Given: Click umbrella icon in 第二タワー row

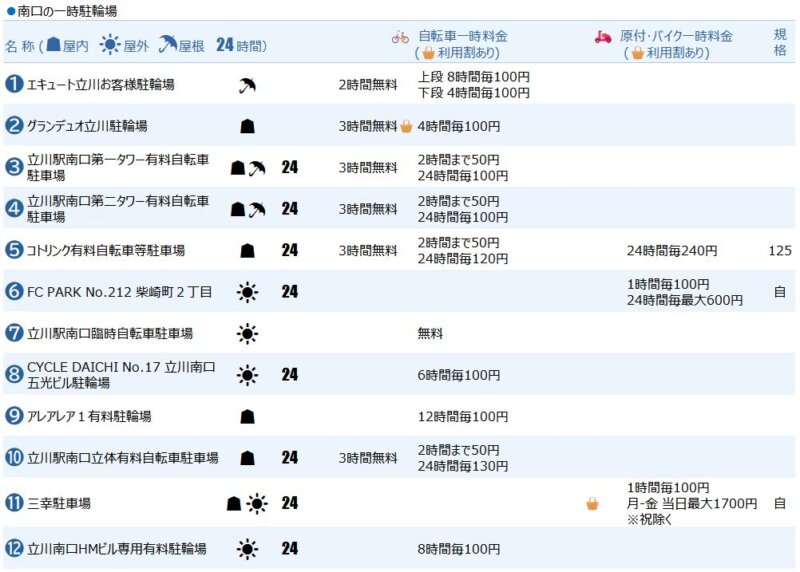Looking at the screenshot, I should 257,209.
